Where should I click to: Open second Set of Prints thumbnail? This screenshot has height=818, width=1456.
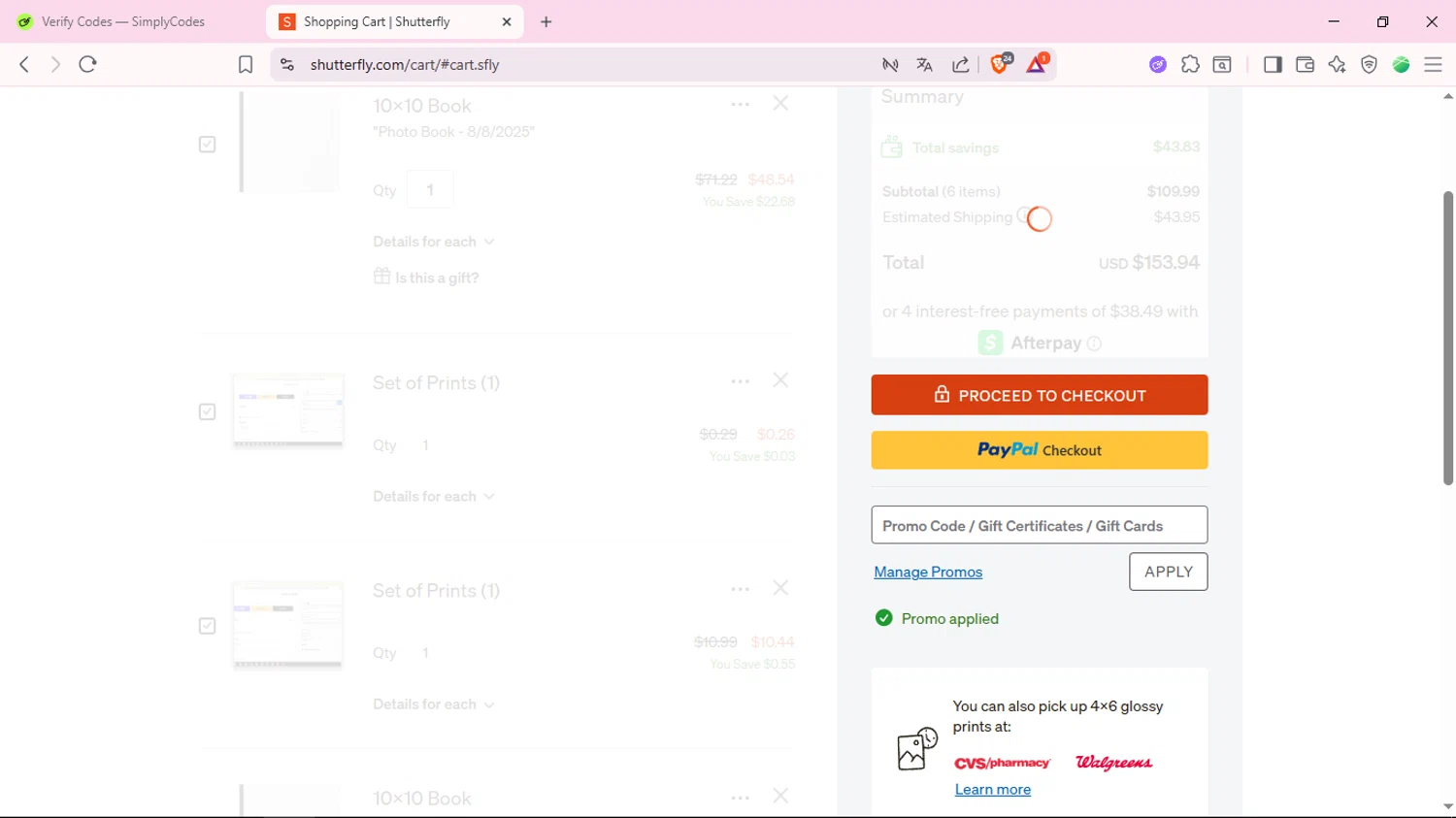pos(288,624)
